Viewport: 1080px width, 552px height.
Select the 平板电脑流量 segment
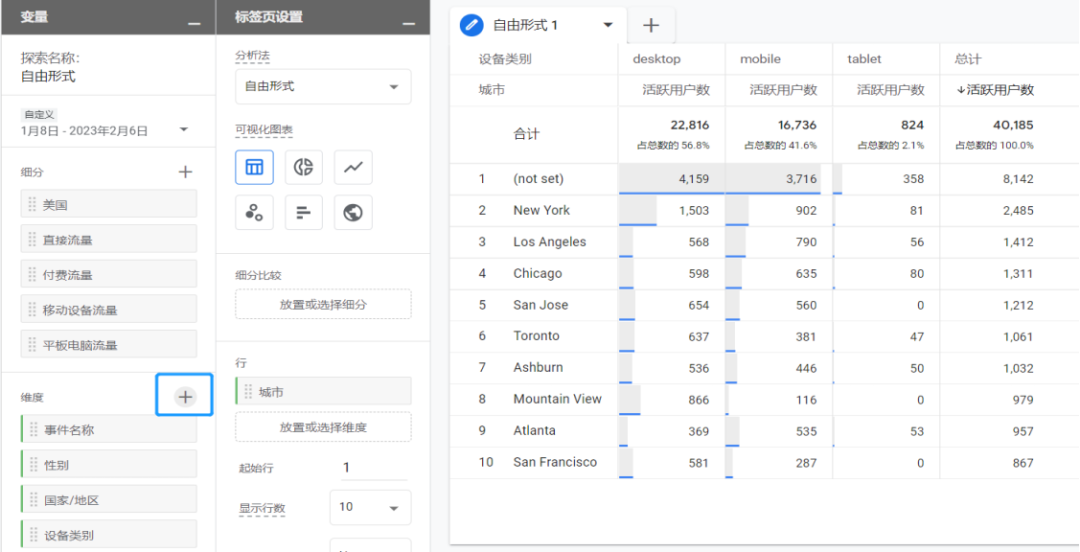[109, 345]
